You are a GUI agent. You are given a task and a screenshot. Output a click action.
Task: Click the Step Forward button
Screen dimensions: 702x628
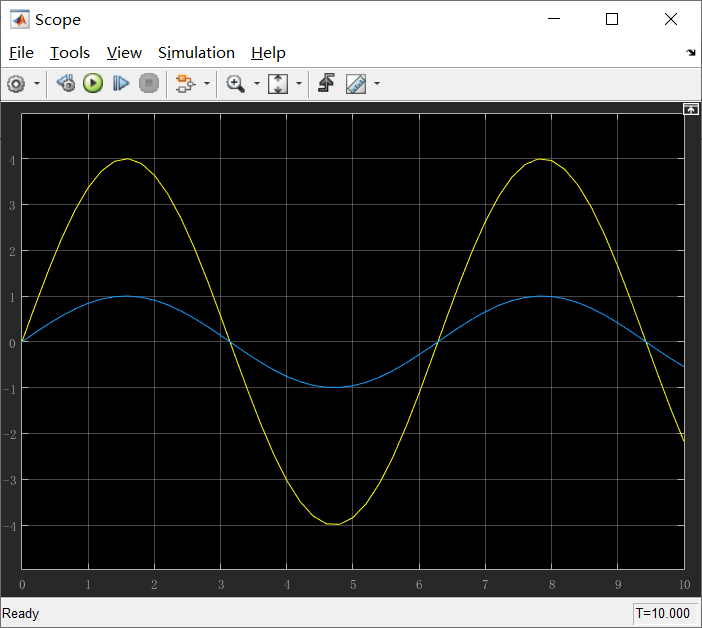tap(121, 83)
